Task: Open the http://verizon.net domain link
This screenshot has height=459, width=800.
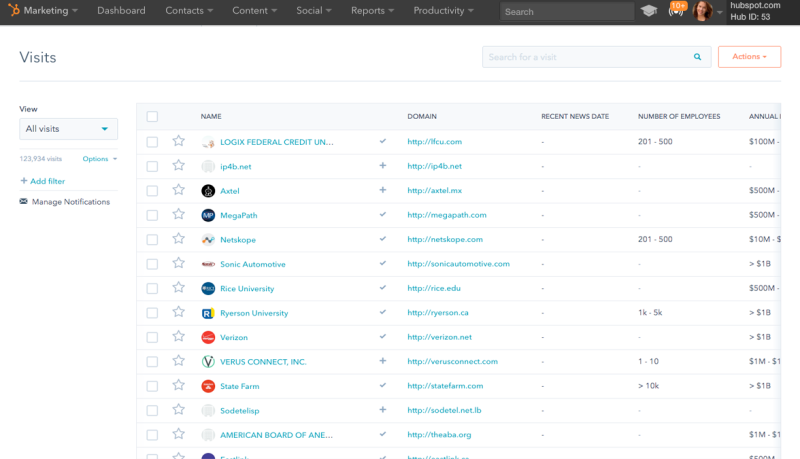Action: (439, 337)
